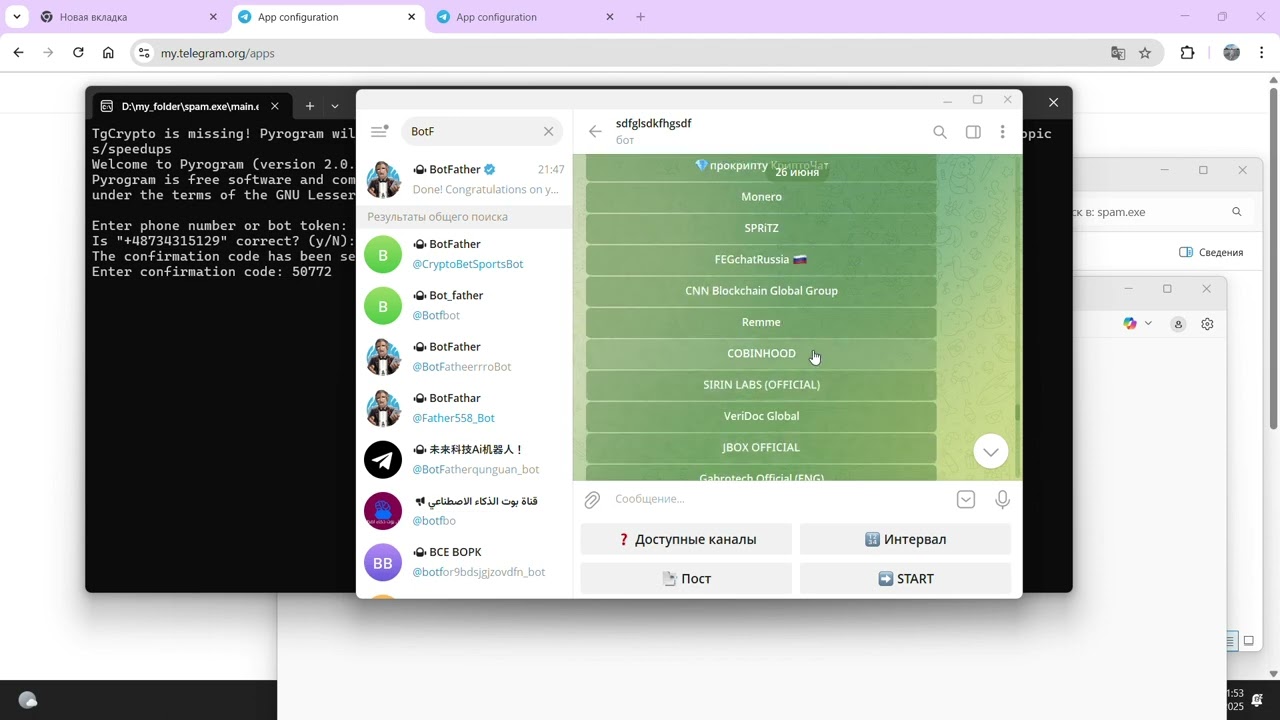Click the Интервал keyboard button

[x=905, y=539]
